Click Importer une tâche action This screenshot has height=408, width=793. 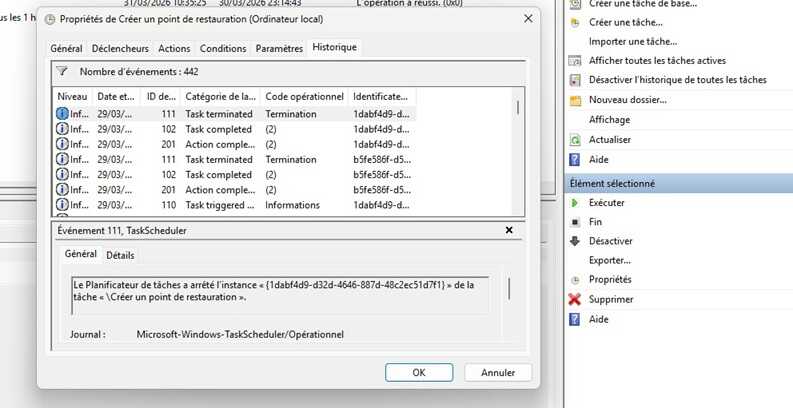click(x=632, y=41)
